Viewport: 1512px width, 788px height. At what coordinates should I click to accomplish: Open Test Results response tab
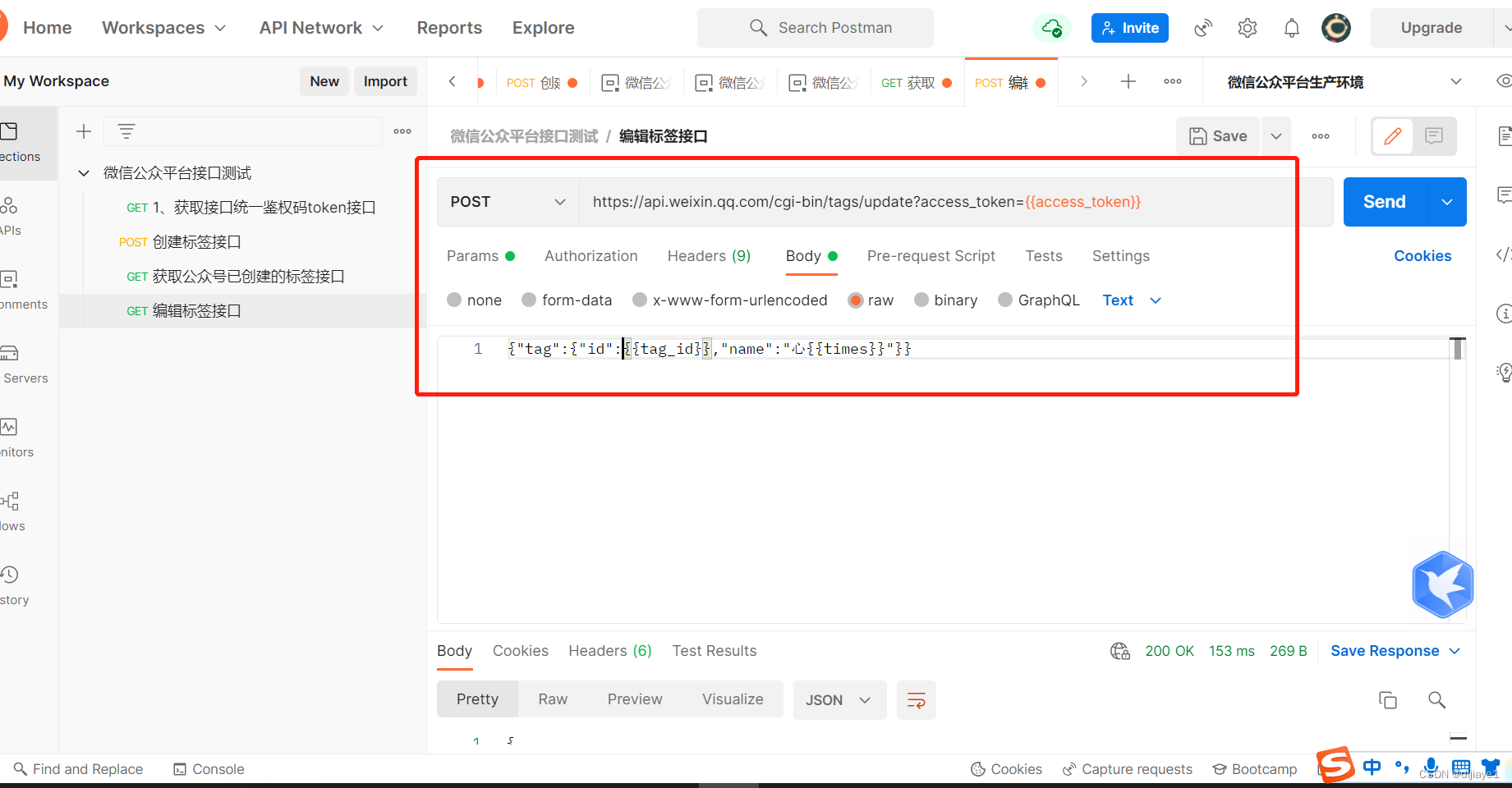click(x=715, y=651)
